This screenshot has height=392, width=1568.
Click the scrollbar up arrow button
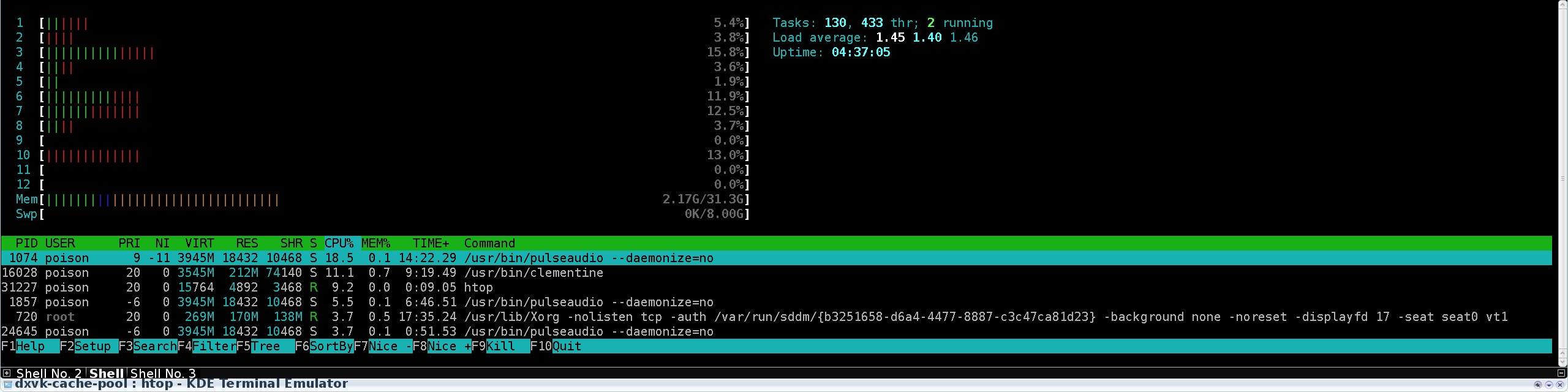(1563, 4)
